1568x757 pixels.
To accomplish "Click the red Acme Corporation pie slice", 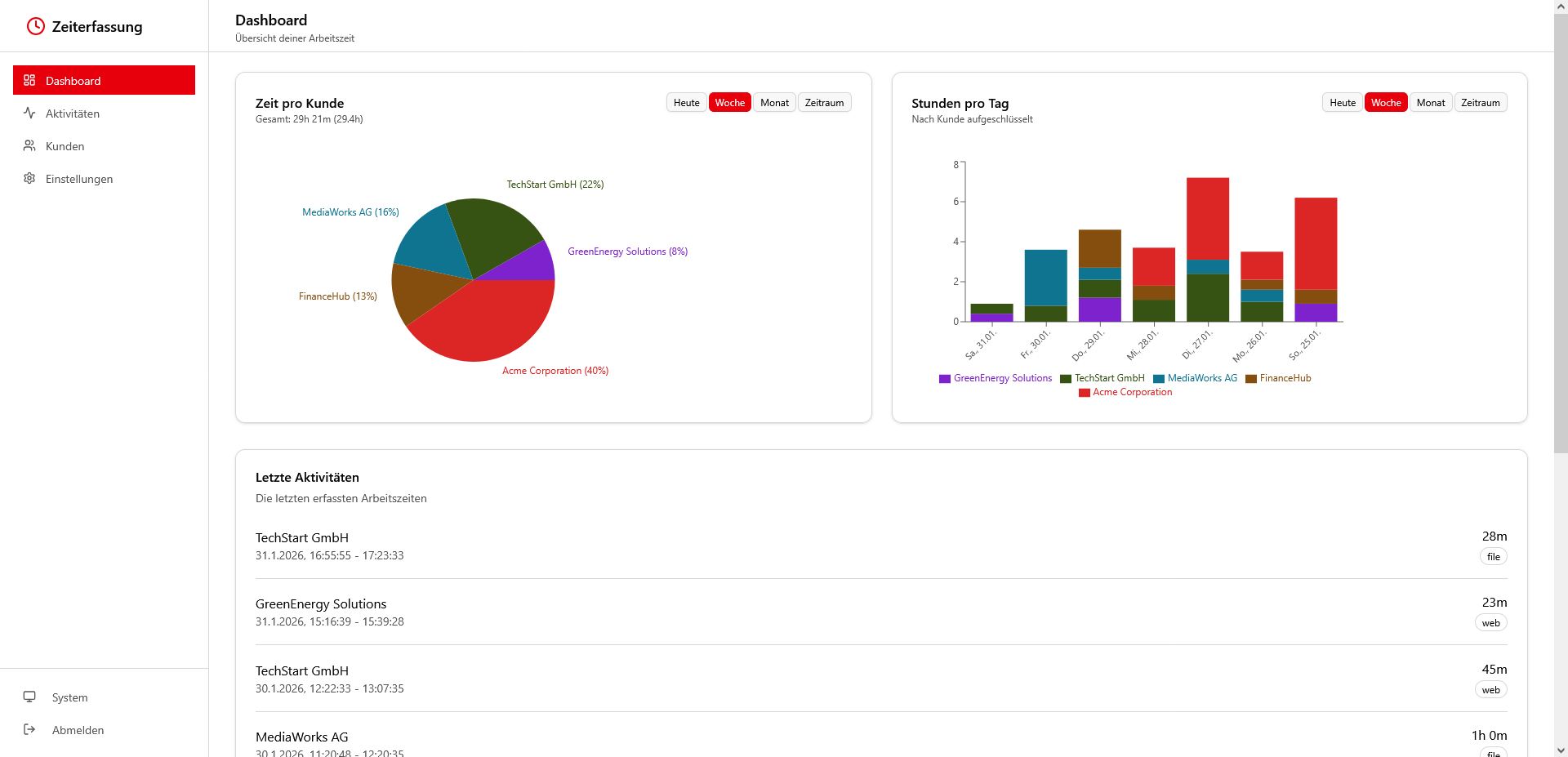I will coord(482,327).
